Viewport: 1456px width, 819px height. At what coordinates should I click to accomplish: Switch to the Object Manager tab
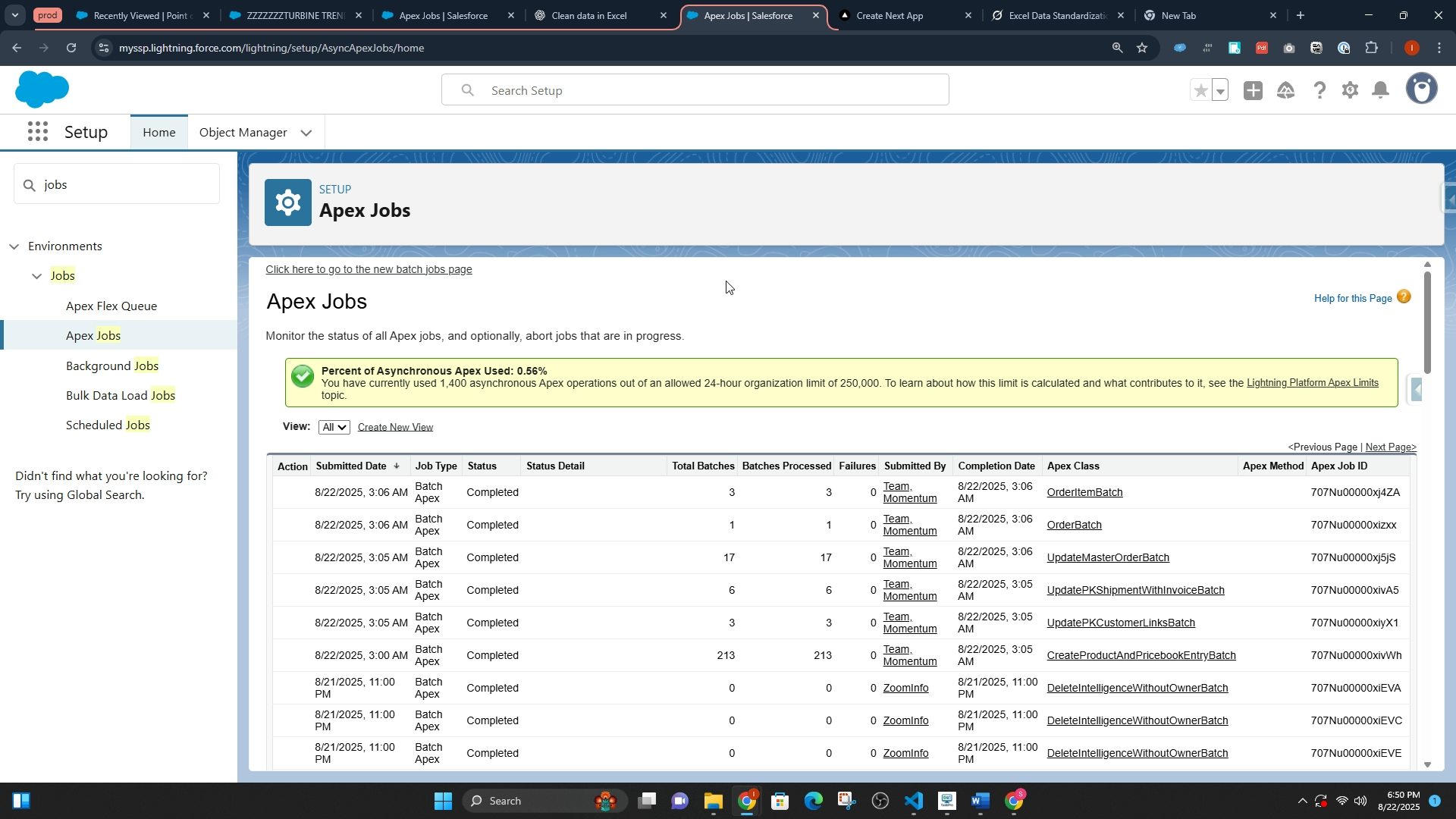[243, 133]
